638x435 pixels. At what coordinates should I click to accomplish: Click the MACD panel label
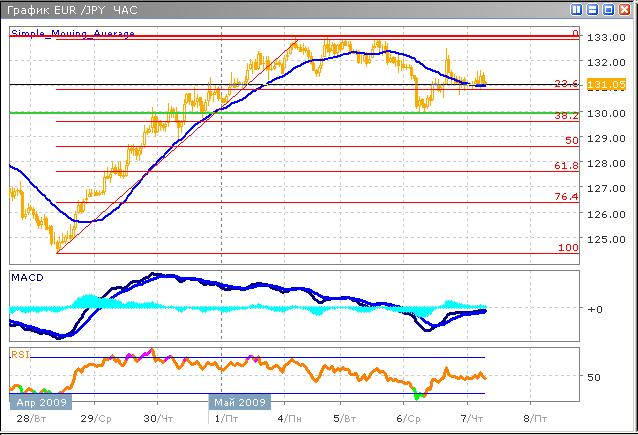click(x=25, y=276)
